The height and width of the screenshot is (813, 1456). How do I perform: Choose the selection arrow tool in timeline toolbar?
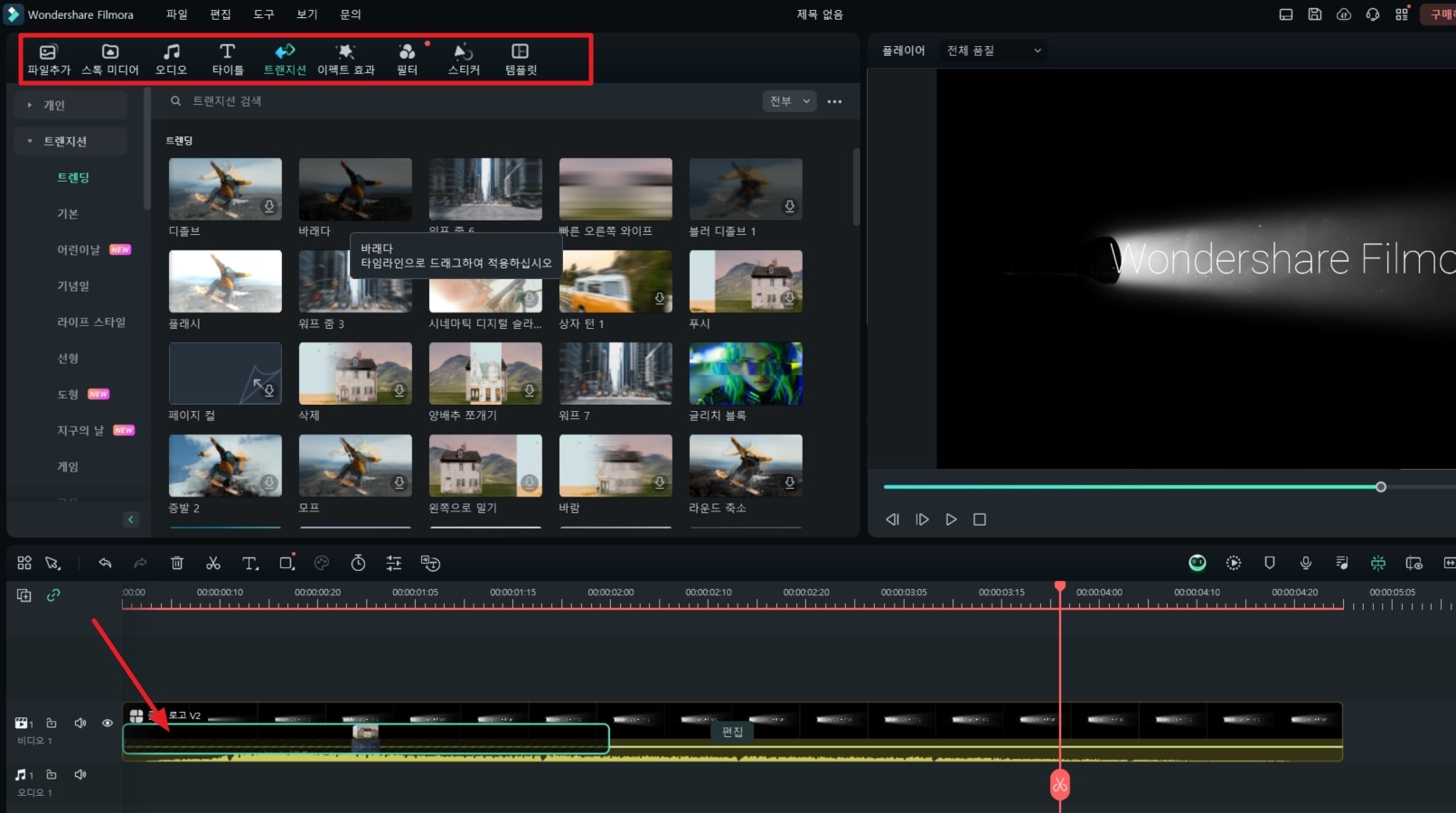click(53, 563)
